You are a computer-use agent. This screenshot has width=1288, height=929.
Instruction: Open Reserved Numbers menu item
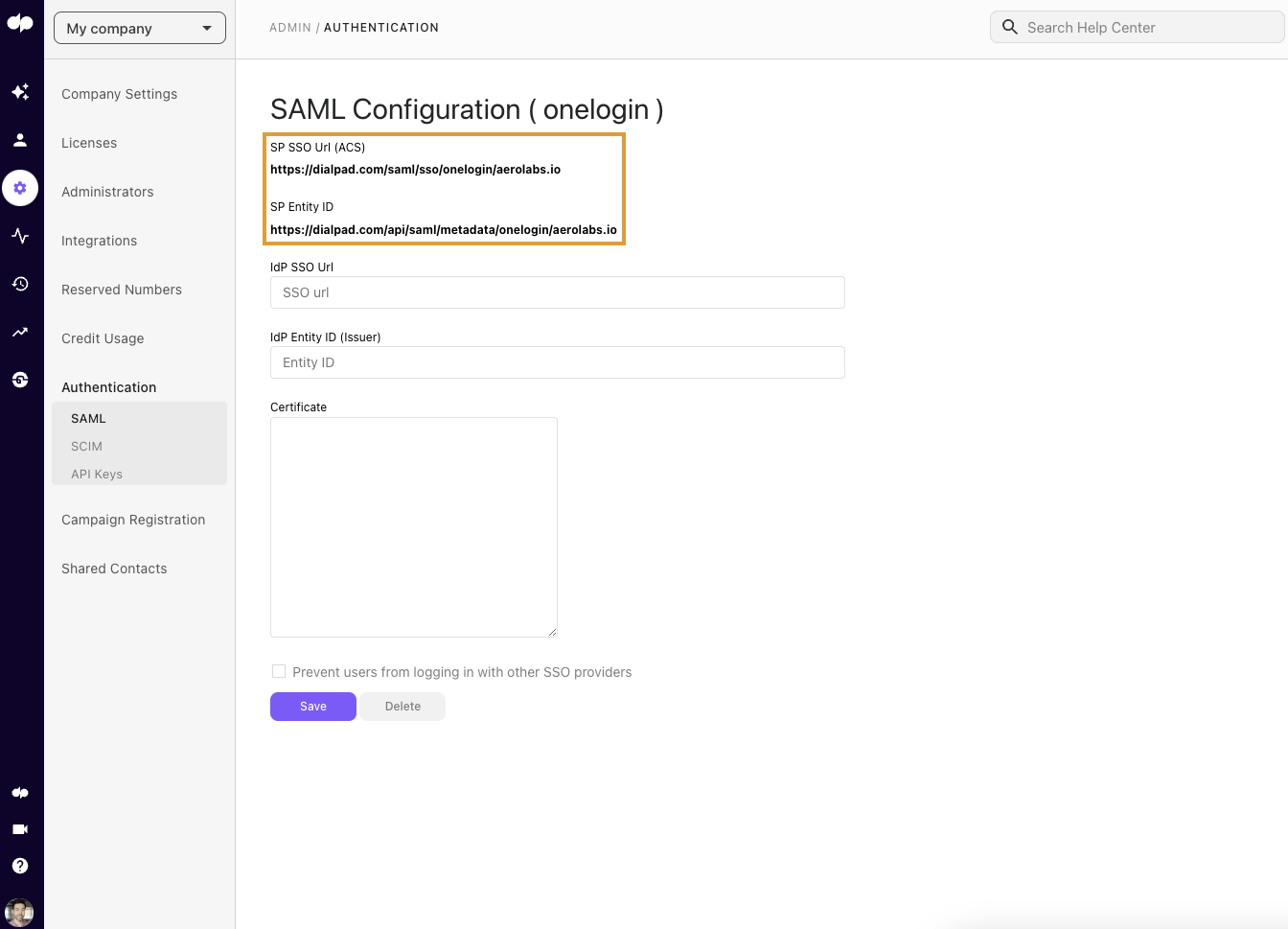click(122, 290)
